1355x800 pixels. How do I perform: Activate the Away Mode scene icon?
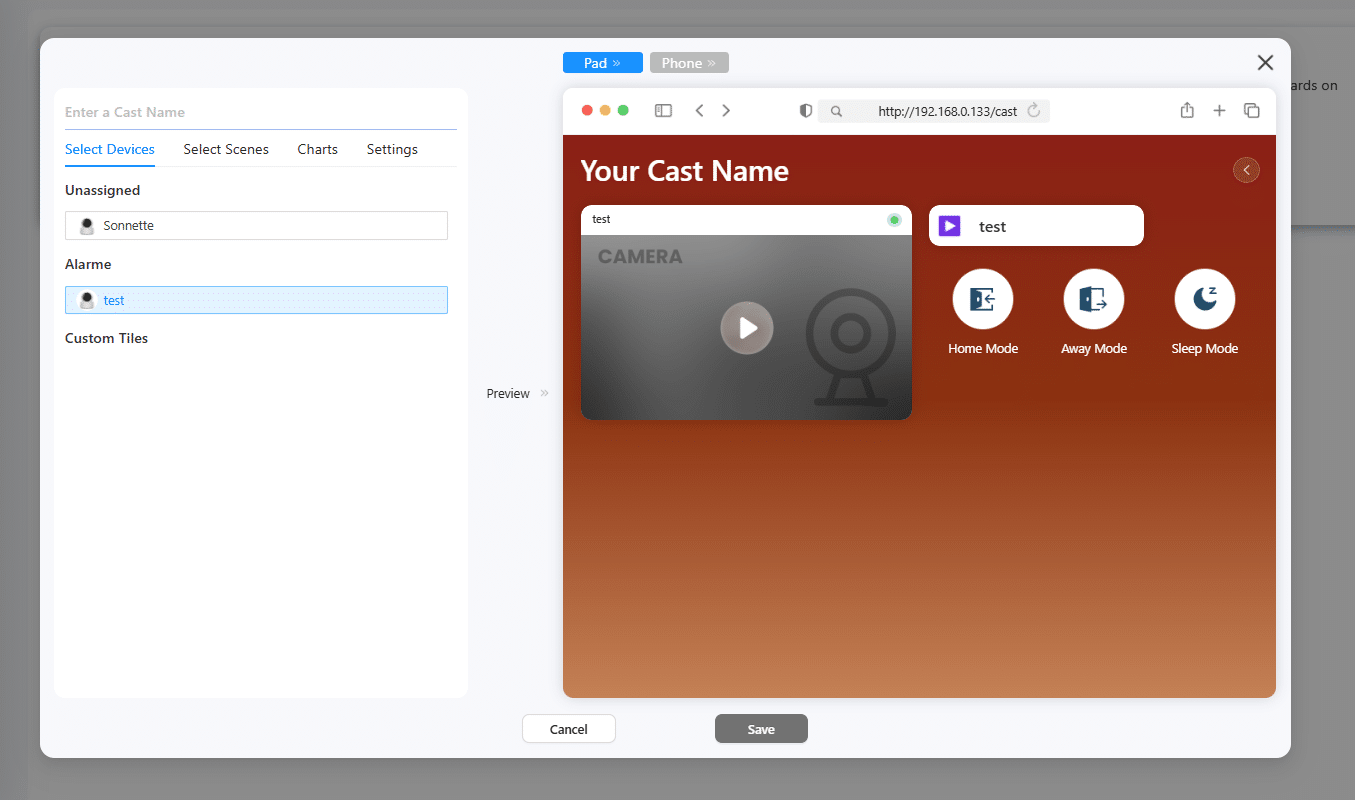(1093, 299)
